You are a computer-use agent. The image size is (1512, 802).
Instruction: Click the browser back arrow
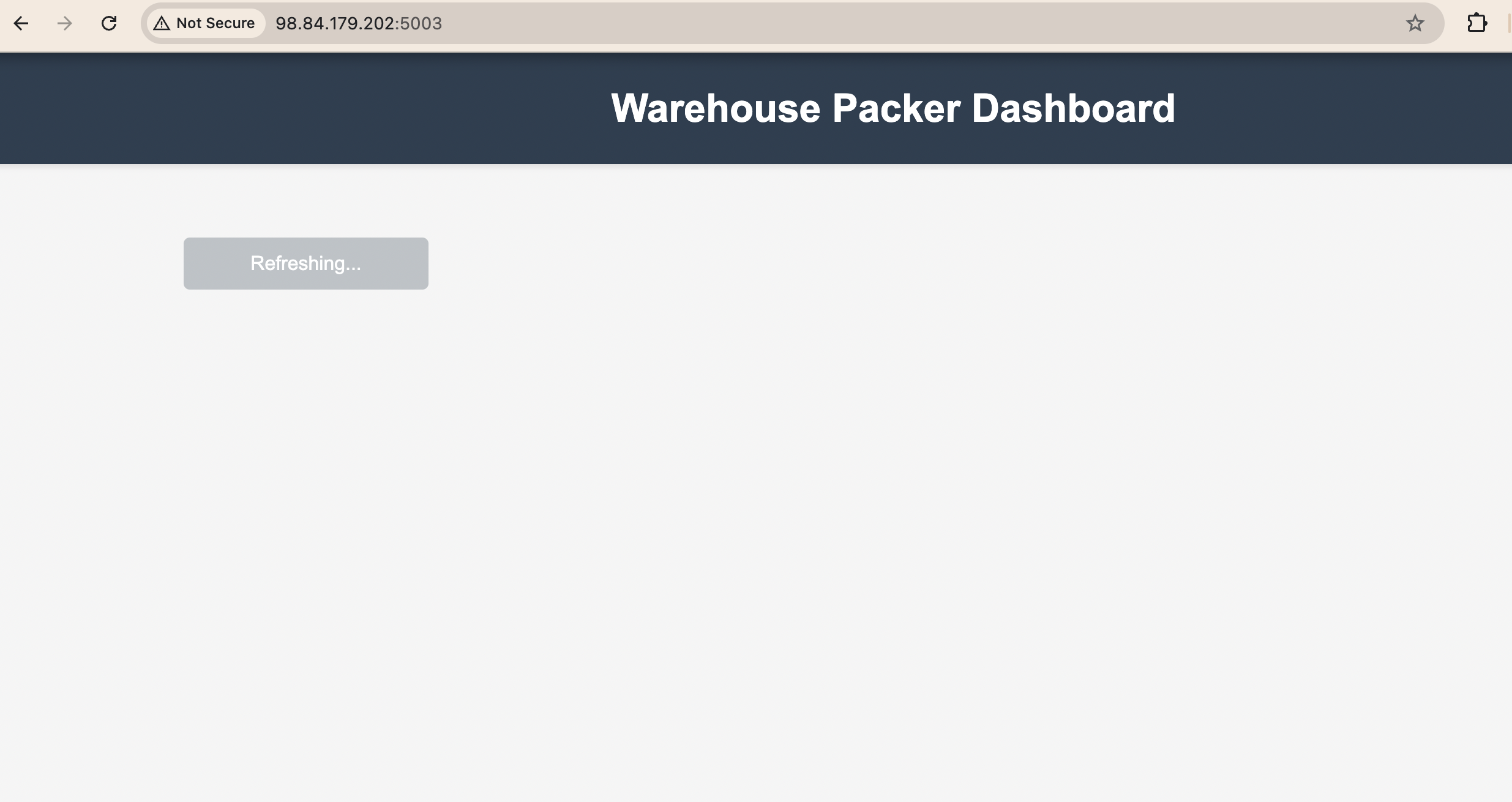[21, 23]
